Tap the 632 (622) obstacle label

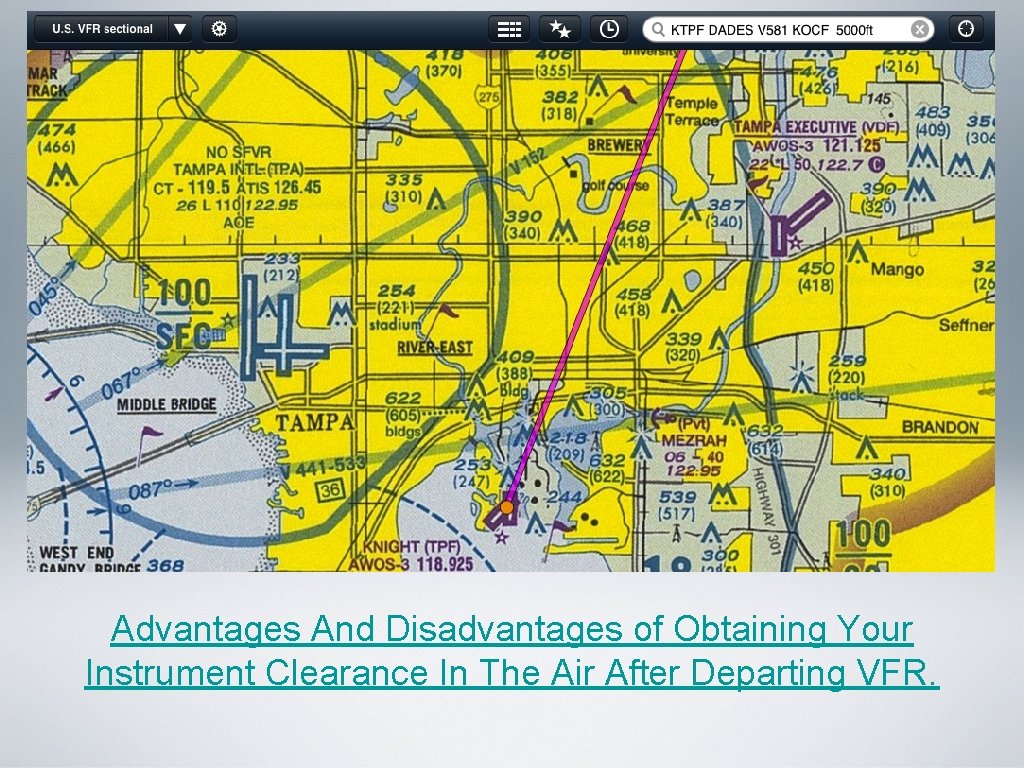pyautogui.click(x=606, y=469)
